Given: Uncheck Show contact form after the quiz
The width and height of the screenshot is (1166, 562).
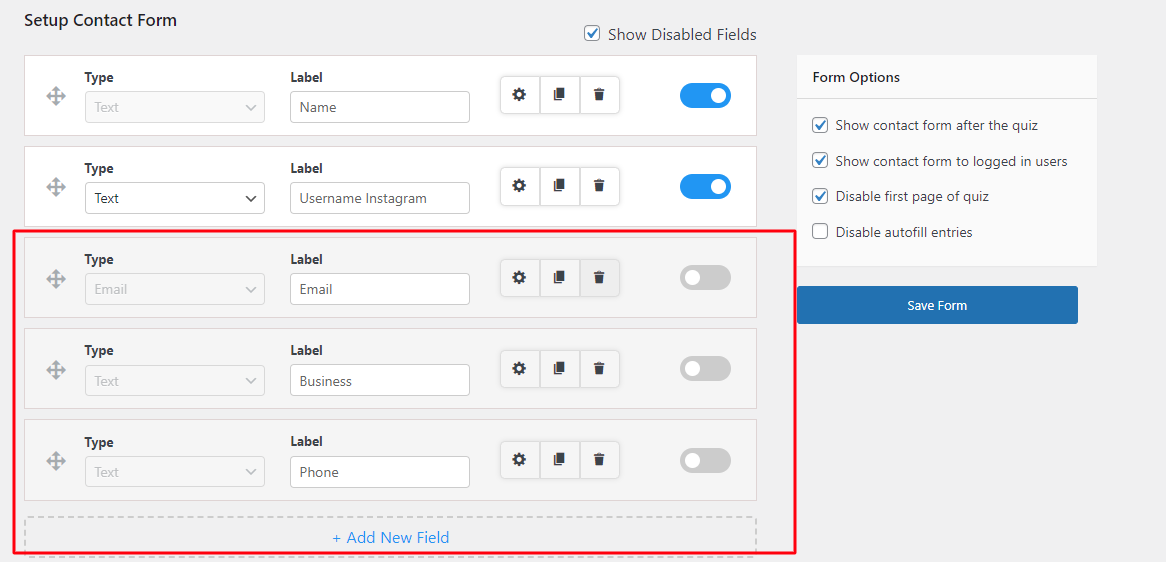Looking at the screenshot, I should [x=820, y=125].
